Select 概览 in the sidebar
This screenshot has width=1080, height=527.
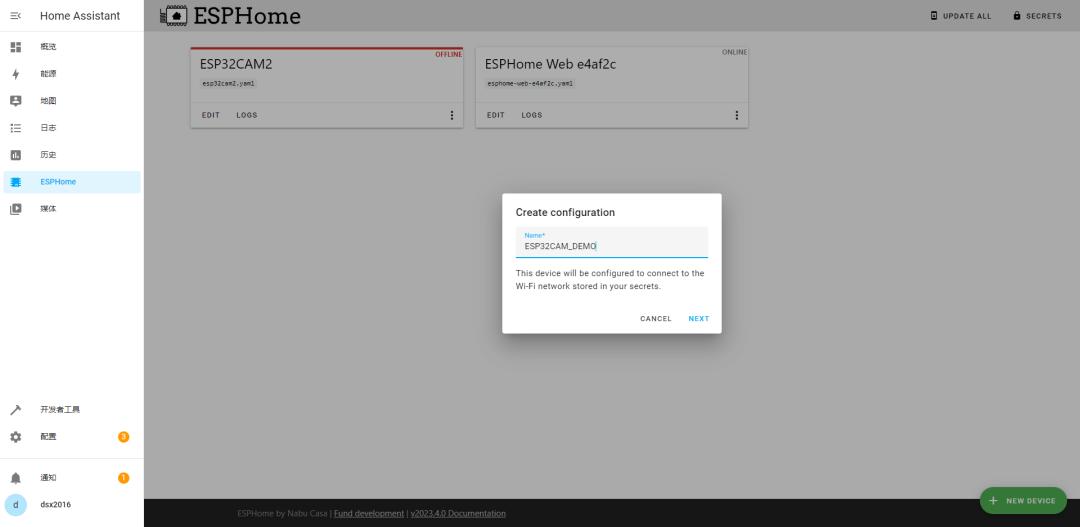(x=48, y=47)
